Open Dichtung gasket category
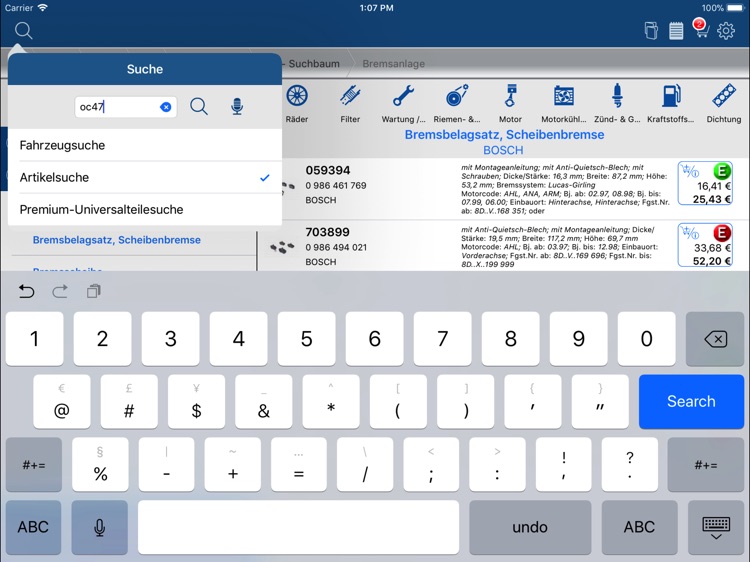The width and height of the screenshot is (750, 562). [x=724, y=104]
